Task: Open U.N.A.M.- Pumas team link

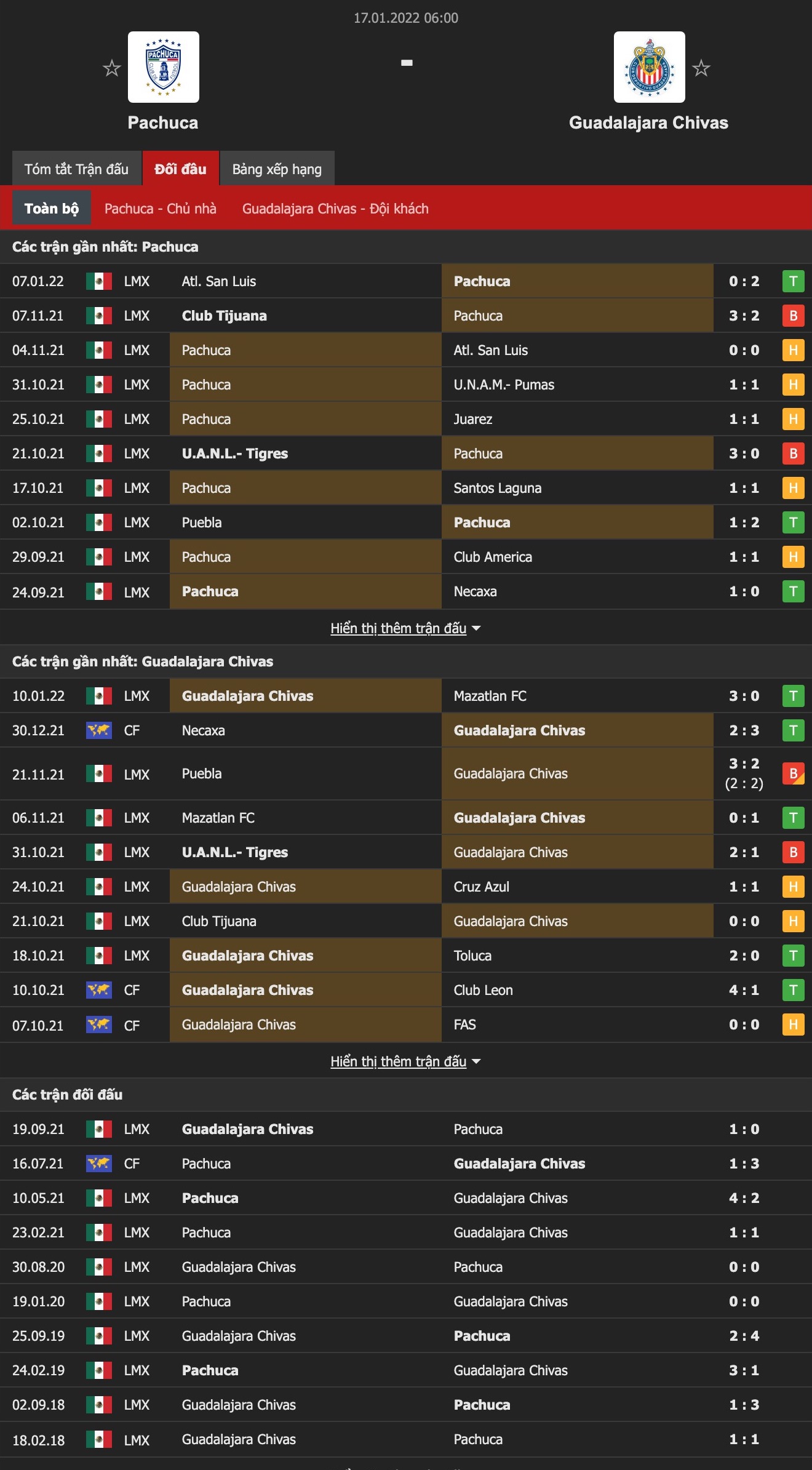Action: [504, 385]
